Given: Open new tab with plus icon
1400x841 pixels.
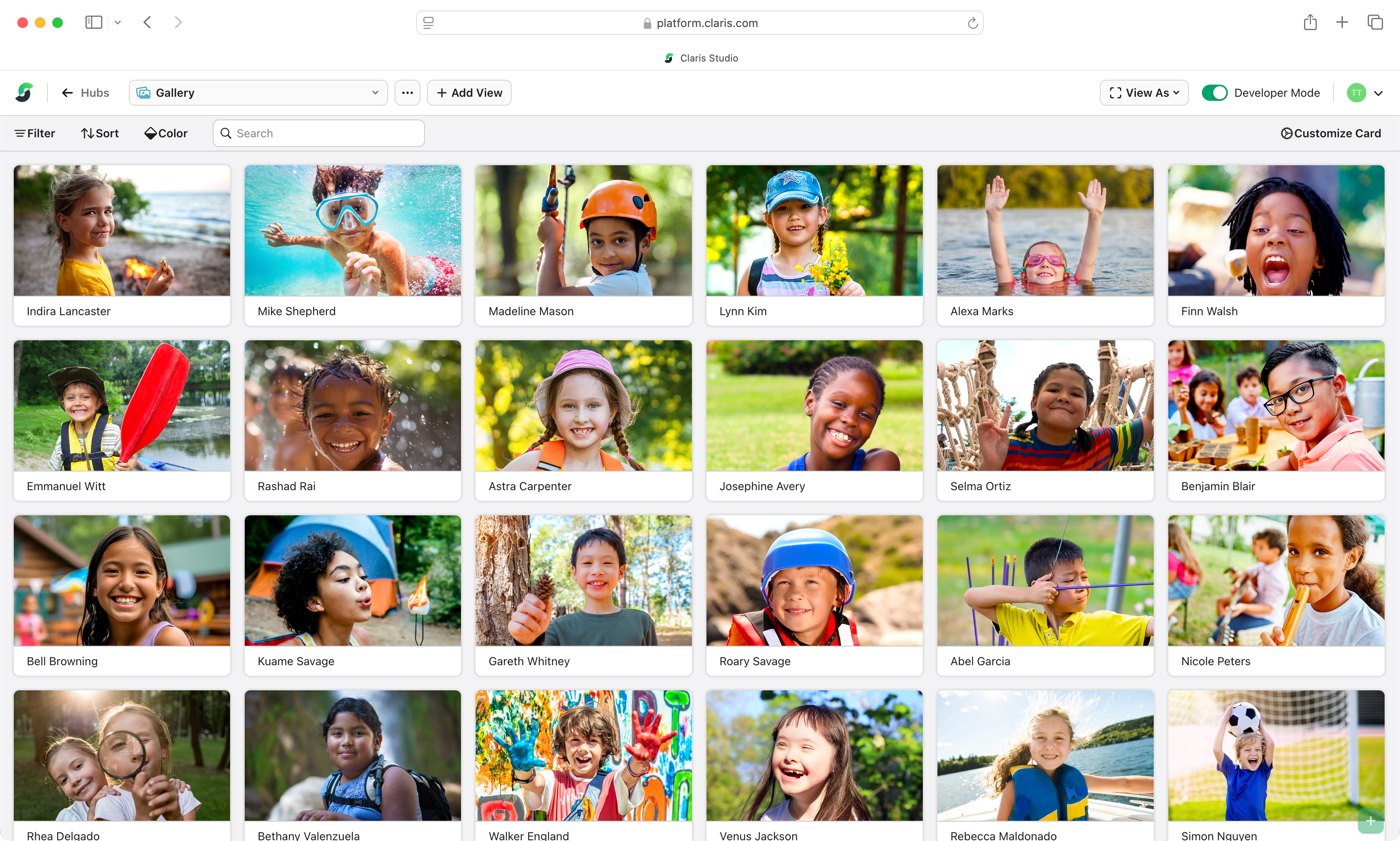Looking at the screenshot, I should [1342, 22].
